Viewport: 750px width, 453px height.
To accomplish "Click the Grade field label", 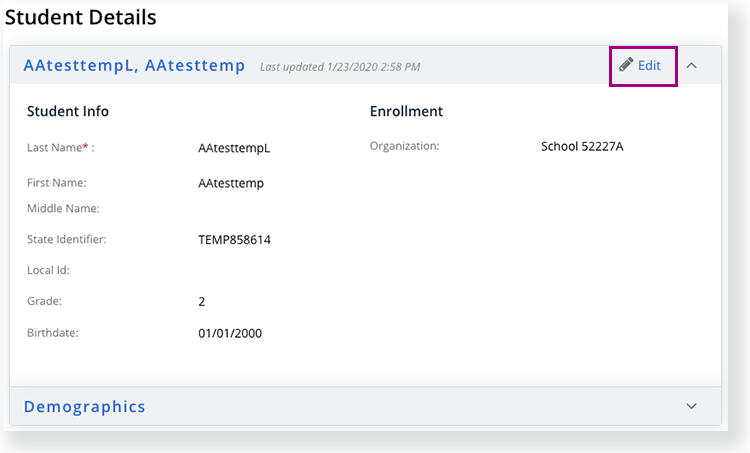I will pos(44,301).
